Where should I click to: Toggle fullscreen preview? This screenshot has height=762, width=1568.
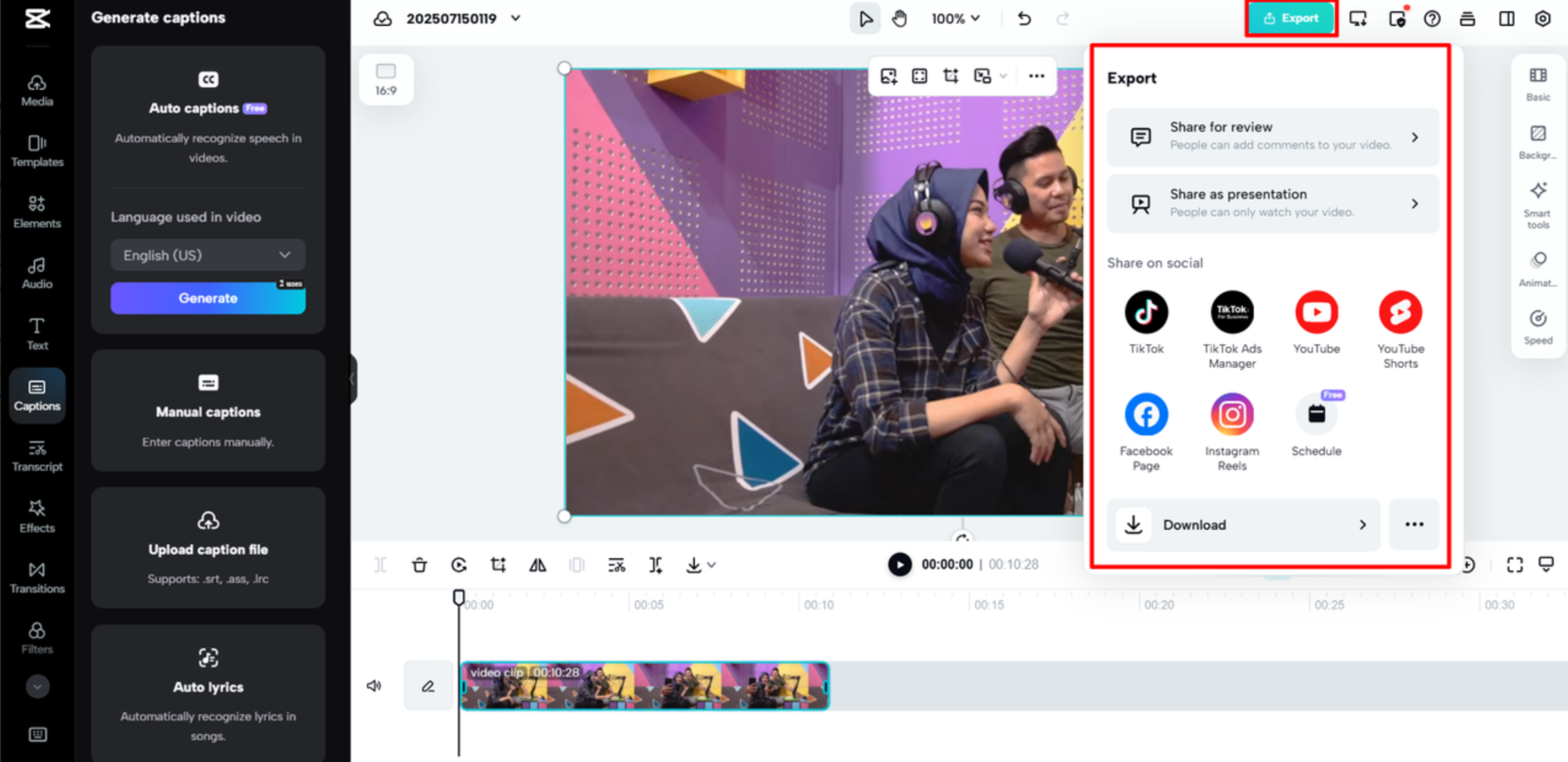(1515, 565)
